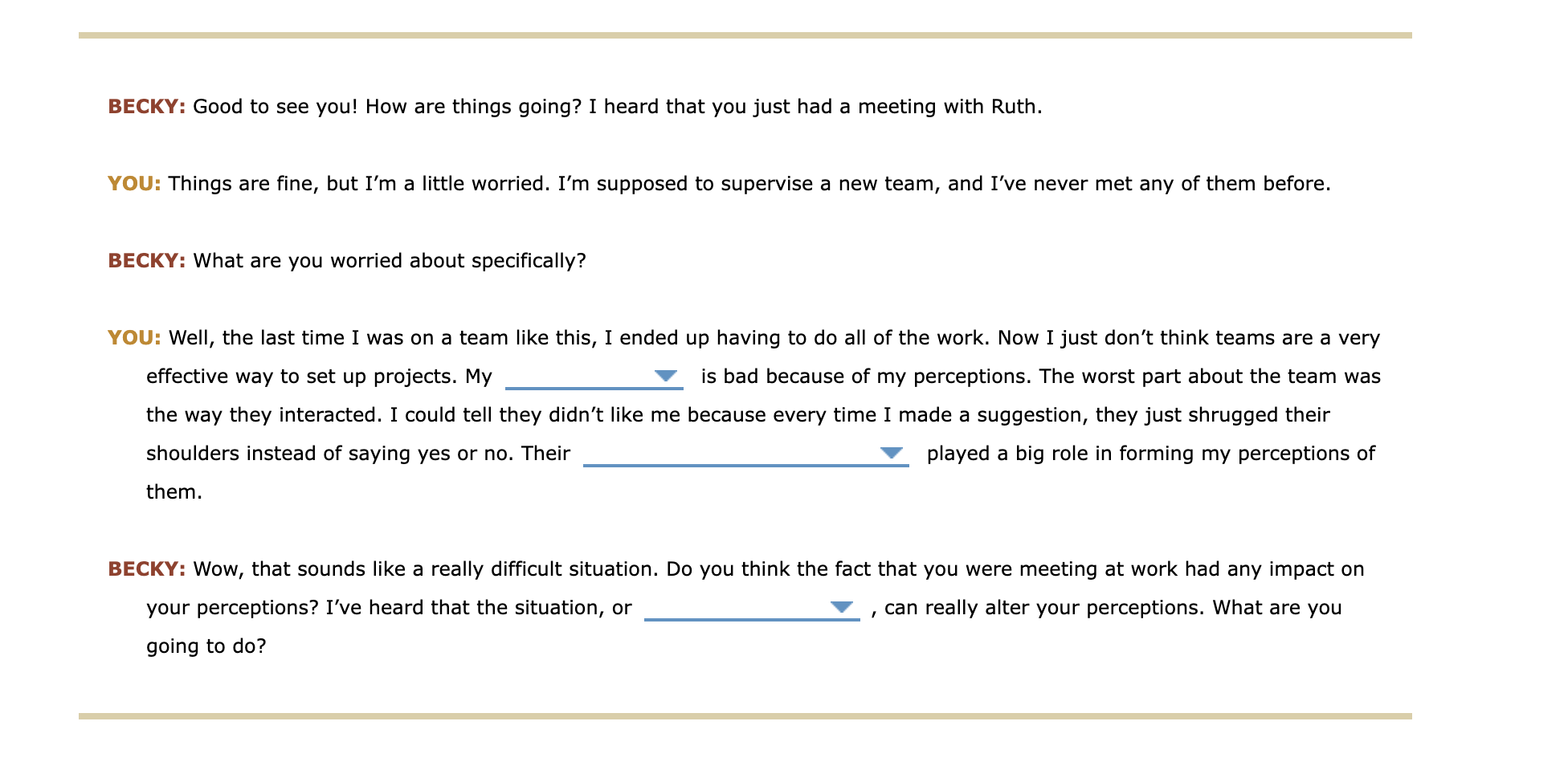Viewport: 1568px width, 758px height.
Task: Click the text "What are you worried about specifically?"
Action: pos(389,260)
